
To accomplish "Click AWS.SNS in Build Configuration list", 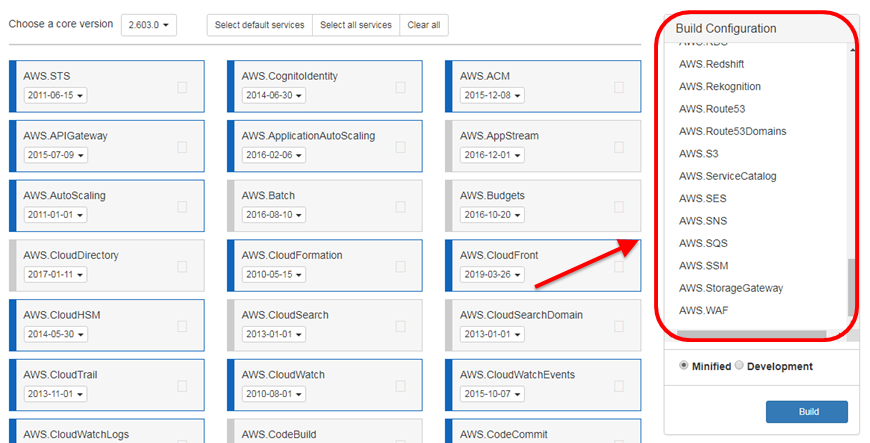I will click(x=703, y=221).
